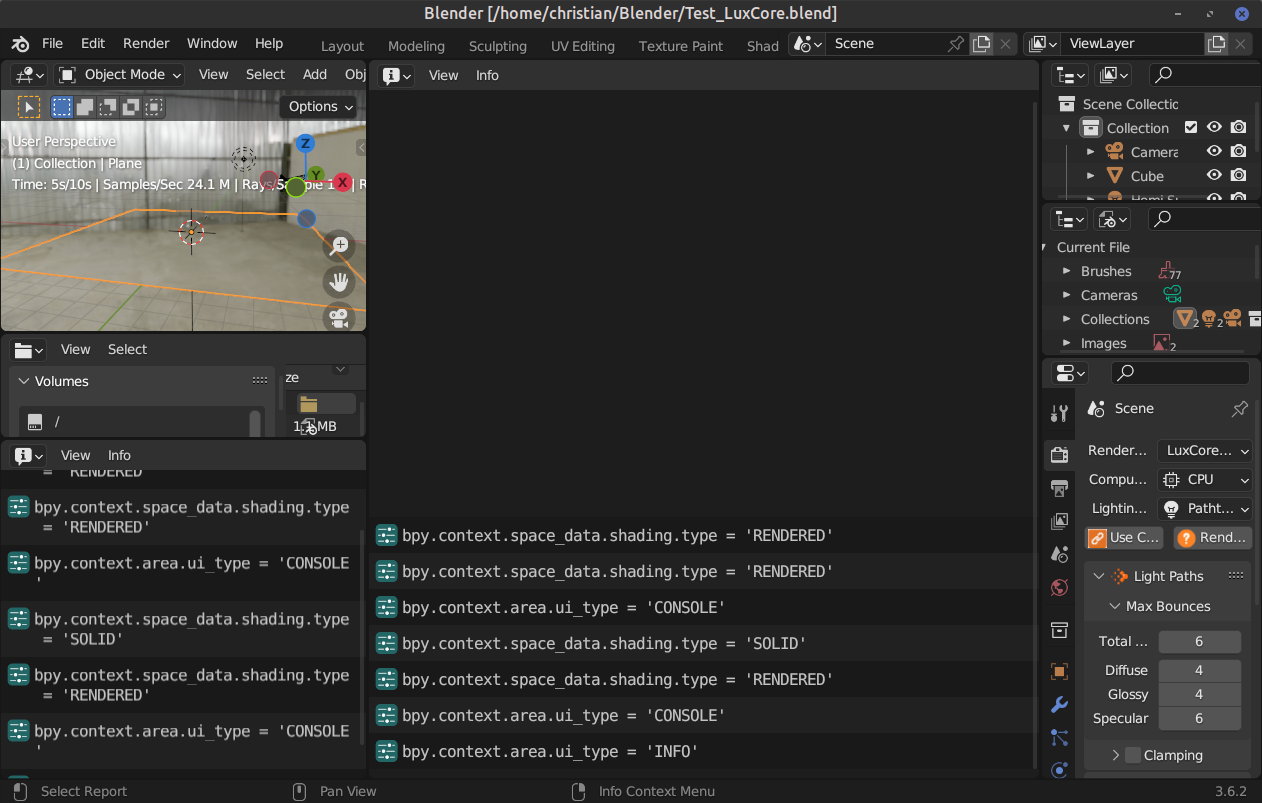Image resolution: width=1262 pixels, height=803 pixels.
Task: Open the World properties globe tab
Action: point(1059,587)
